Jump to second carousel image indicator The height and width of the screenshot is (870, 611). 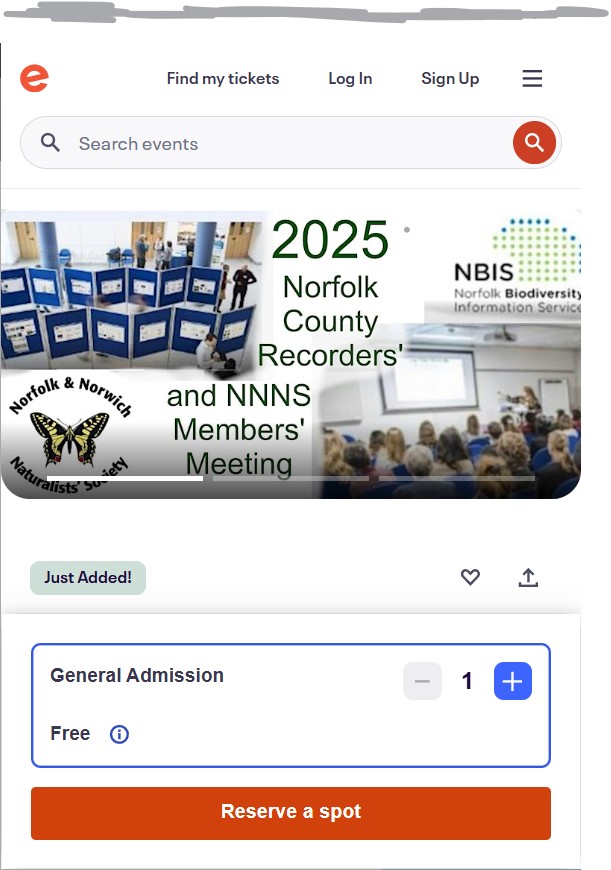tap(291, 478)
